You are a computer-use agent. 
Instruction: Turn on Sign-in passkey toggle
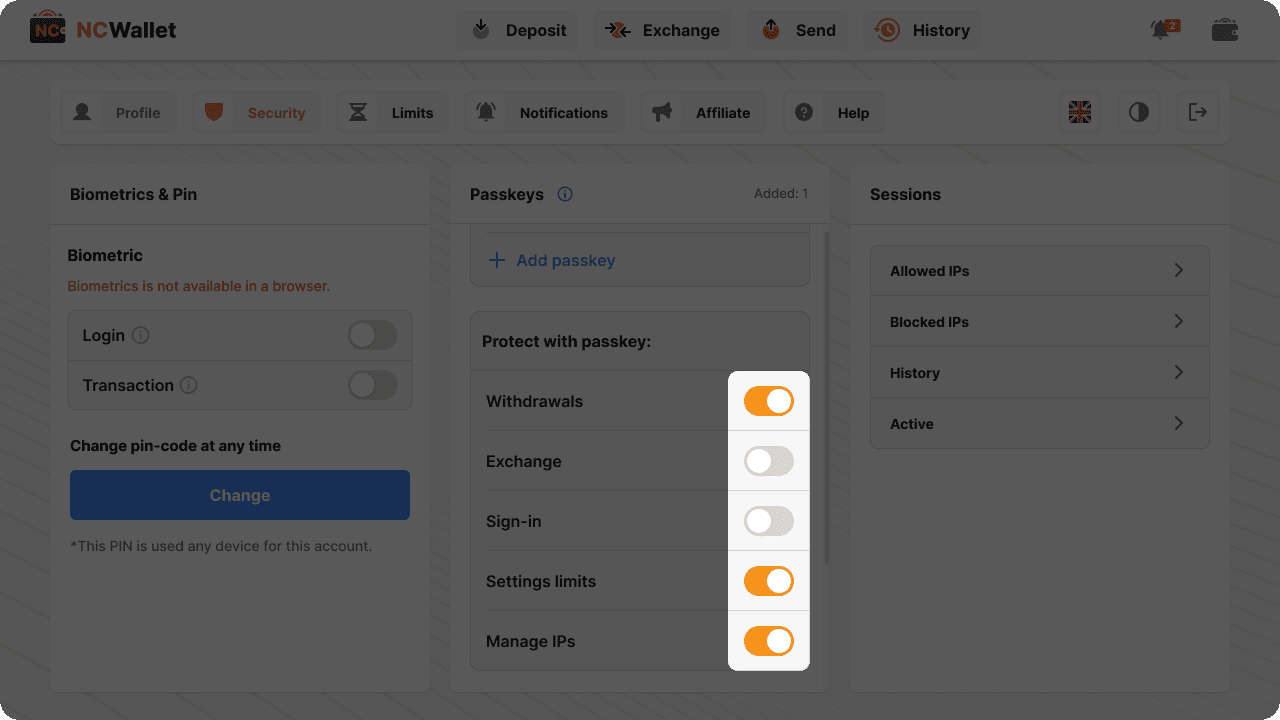point(768,521)
